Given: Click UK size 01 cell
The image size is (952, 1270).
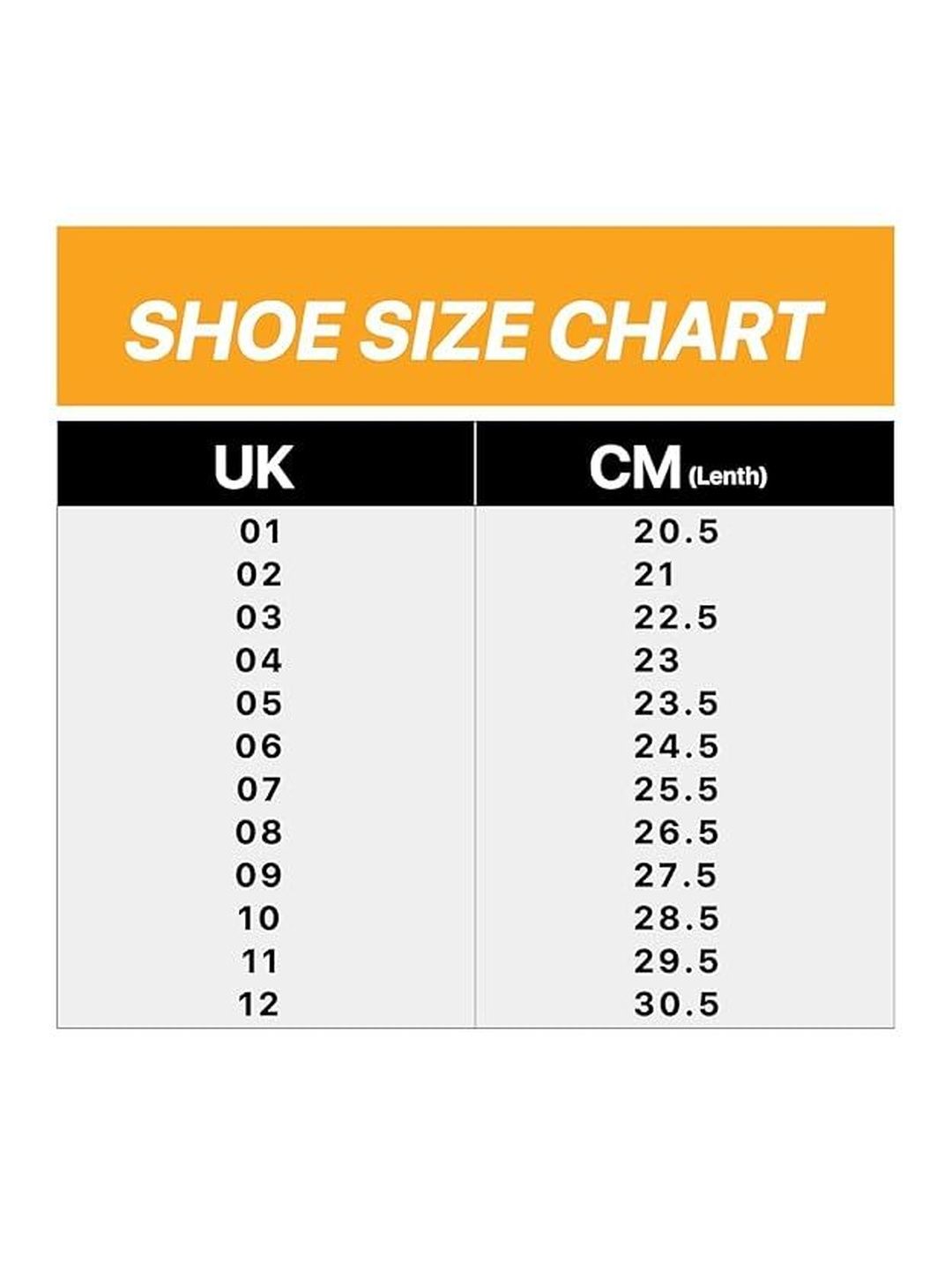Looking at the screenshot, I should [259, 532].
